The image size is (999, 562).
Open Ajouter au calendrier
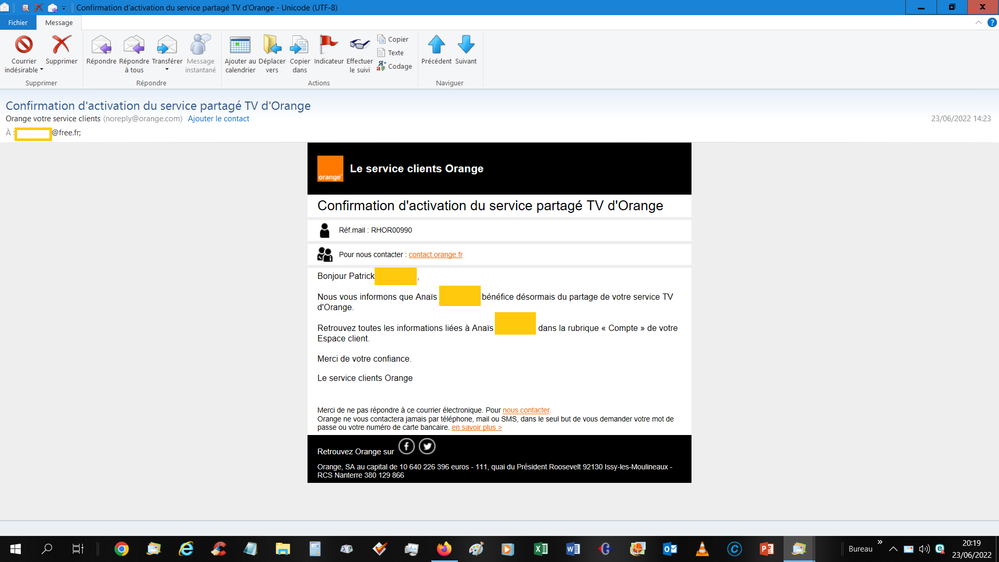(x=240, y=54)
